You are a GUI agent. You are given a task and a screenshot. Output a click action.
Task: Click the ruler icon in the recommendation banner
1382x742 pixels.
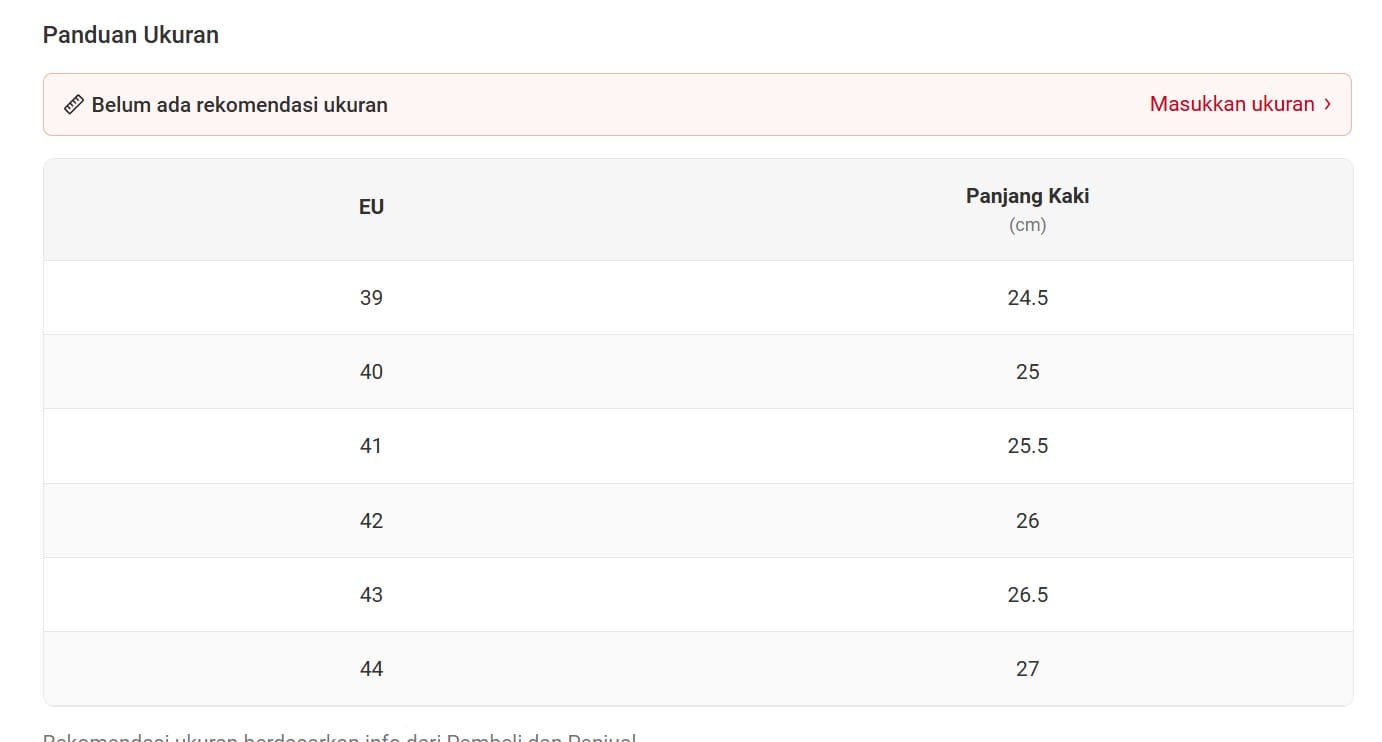click(x=73, y=105)
